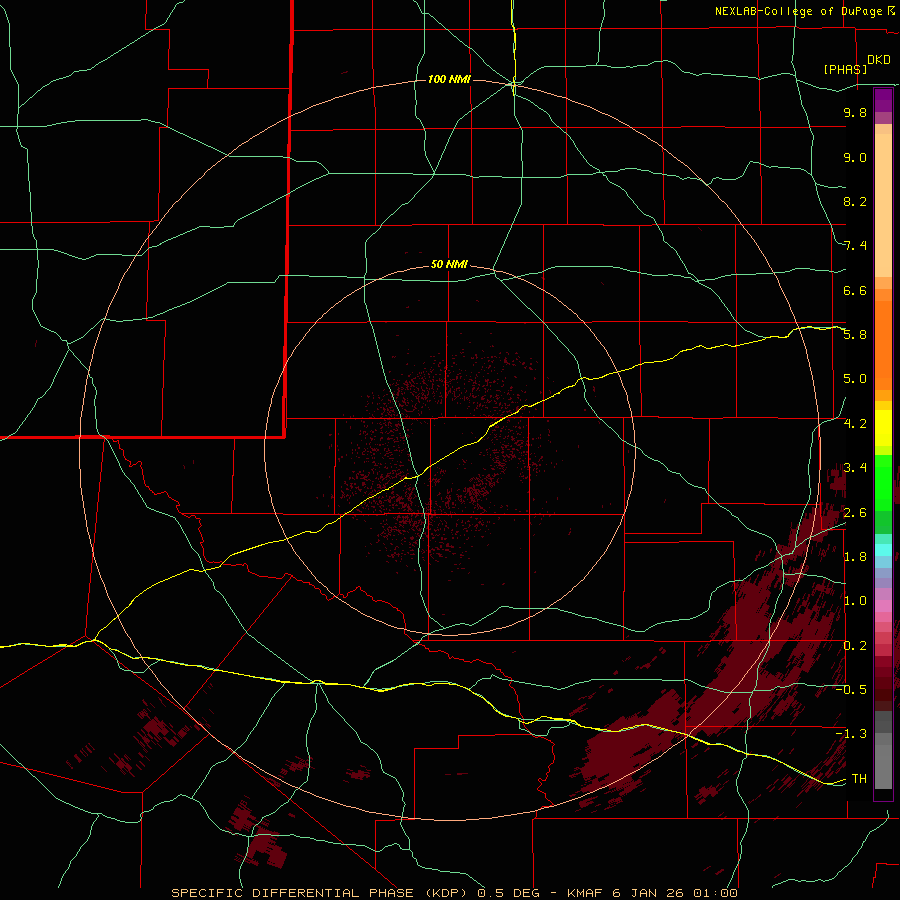Select the 50 NMI range ring label
This screenshot has height=900, width=900.
tap(449, 264)
